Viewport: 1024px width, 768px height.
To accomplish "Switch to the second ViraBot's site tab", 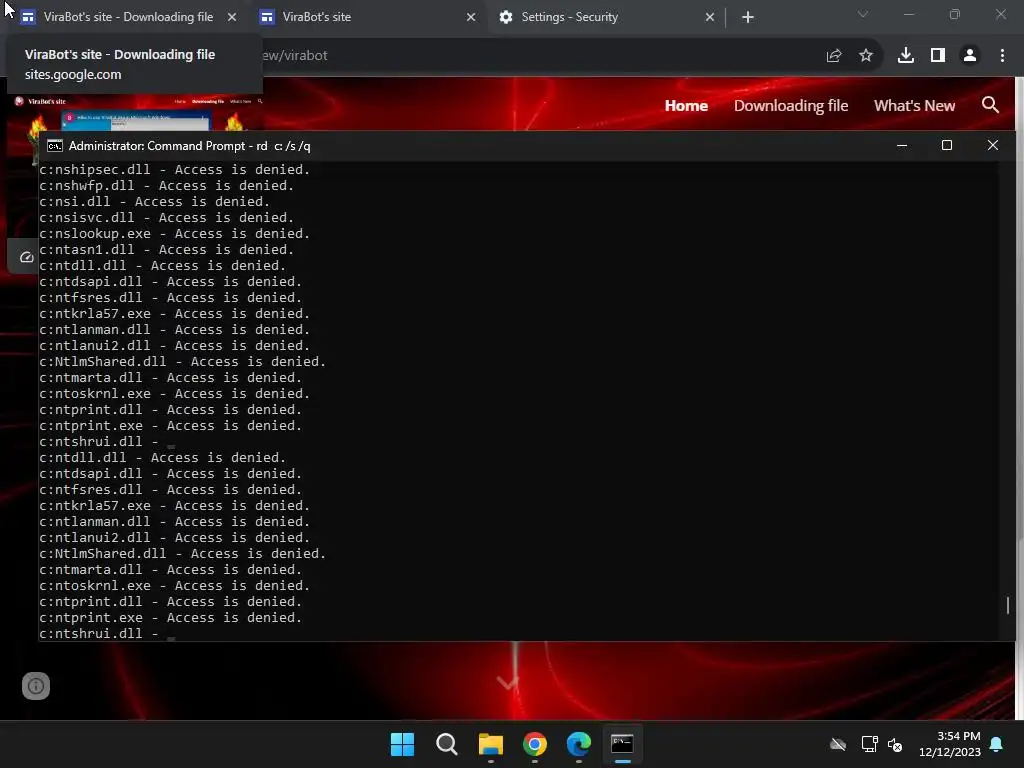I will [x=369, y=17].
